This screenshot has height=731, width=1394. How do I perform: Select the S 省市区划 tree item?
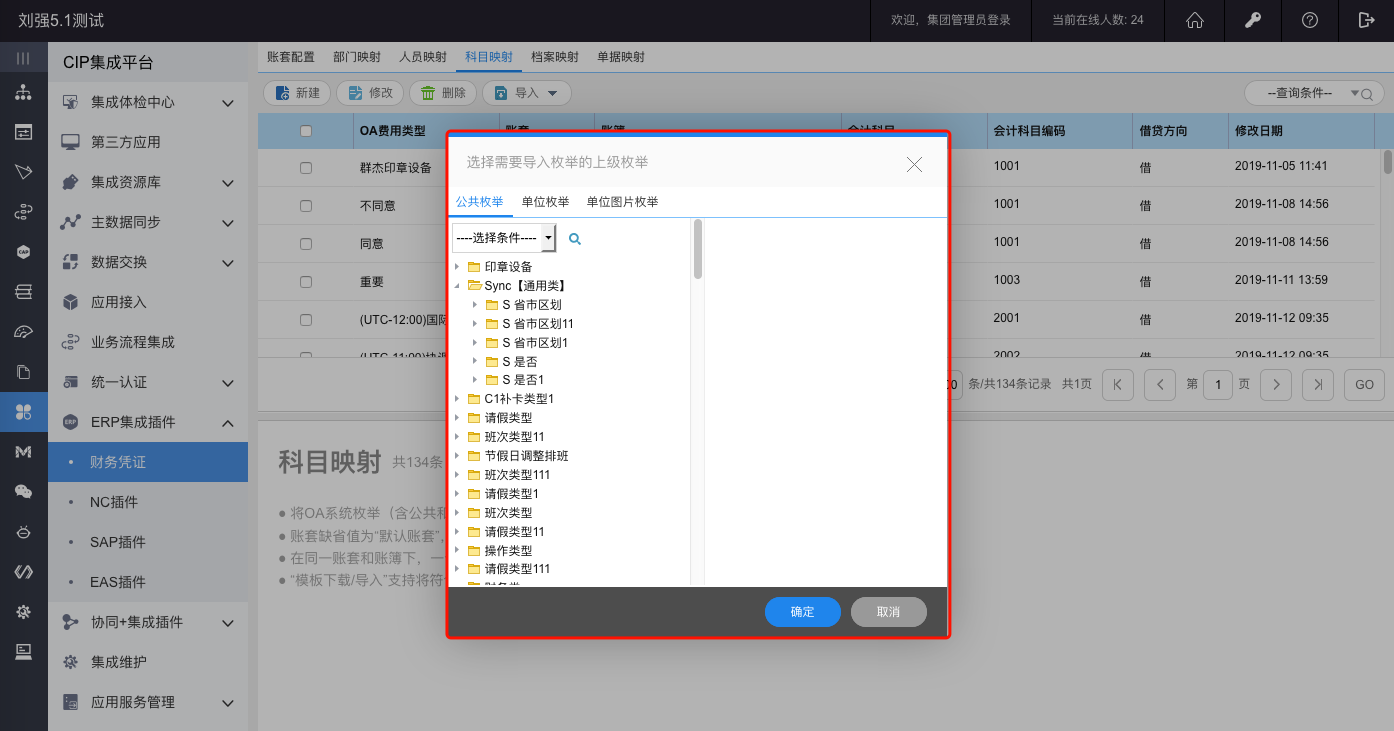pos(531,305)
